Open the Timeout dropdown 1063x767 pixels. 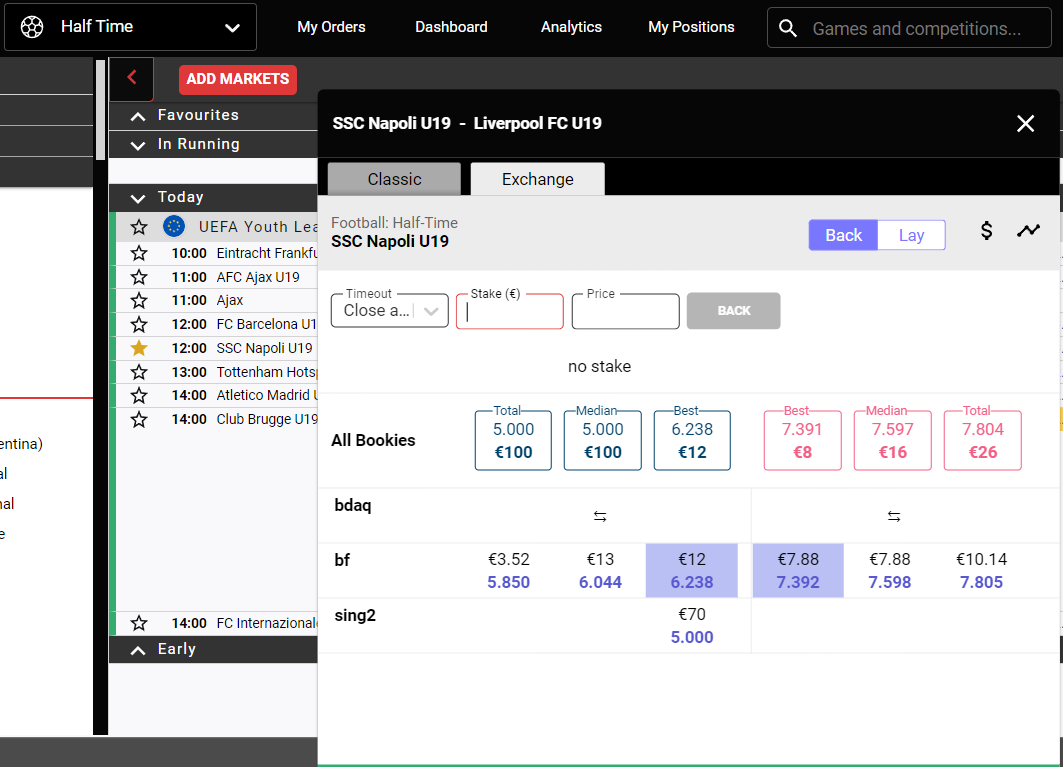click(390, 311)
